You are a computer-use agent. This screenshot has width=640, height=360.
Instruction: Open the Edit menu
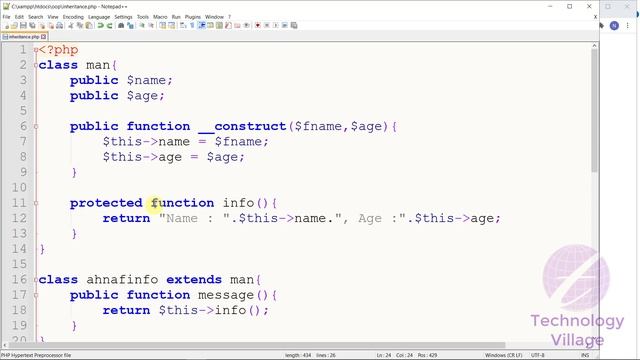point(19,17)
